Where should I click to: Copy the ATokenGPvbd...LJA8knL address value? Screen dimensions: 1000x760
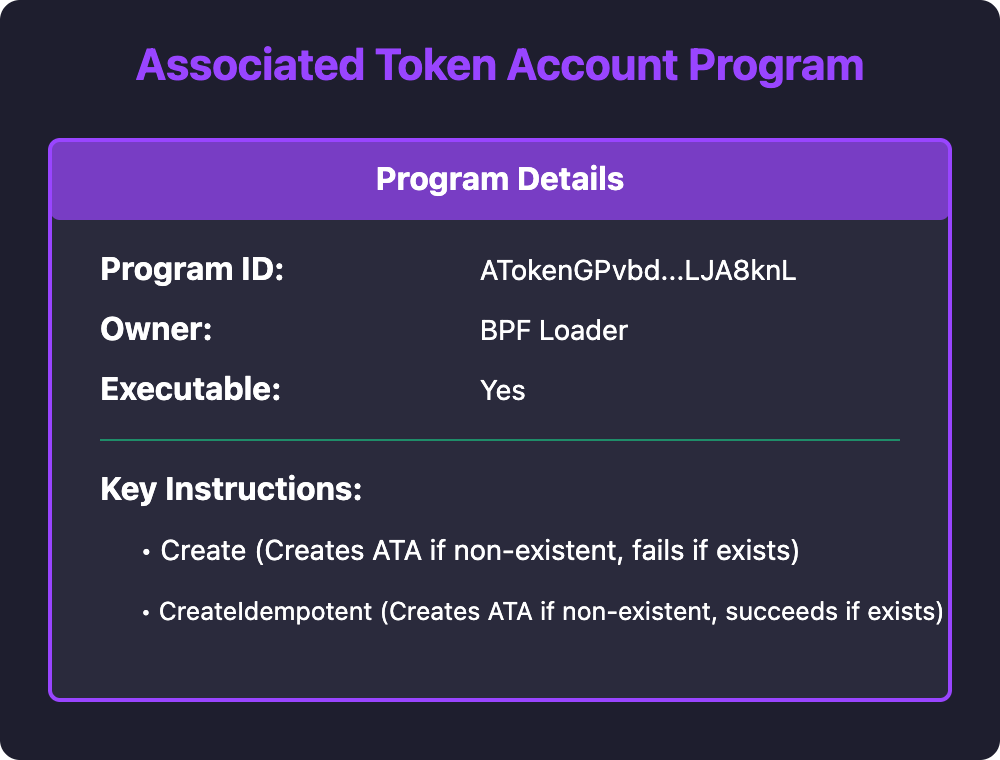coord(638,271)
